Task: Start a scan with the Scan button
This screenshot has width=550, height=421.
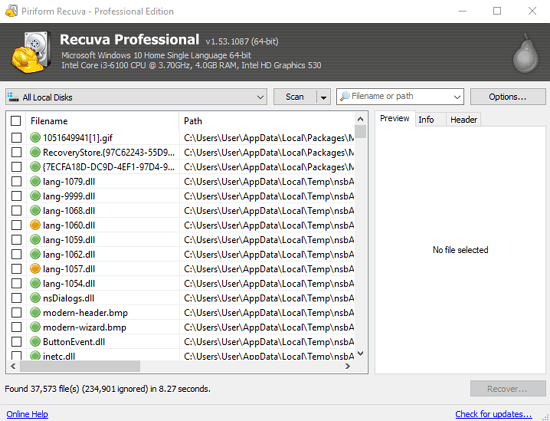Action: (295, 97)
